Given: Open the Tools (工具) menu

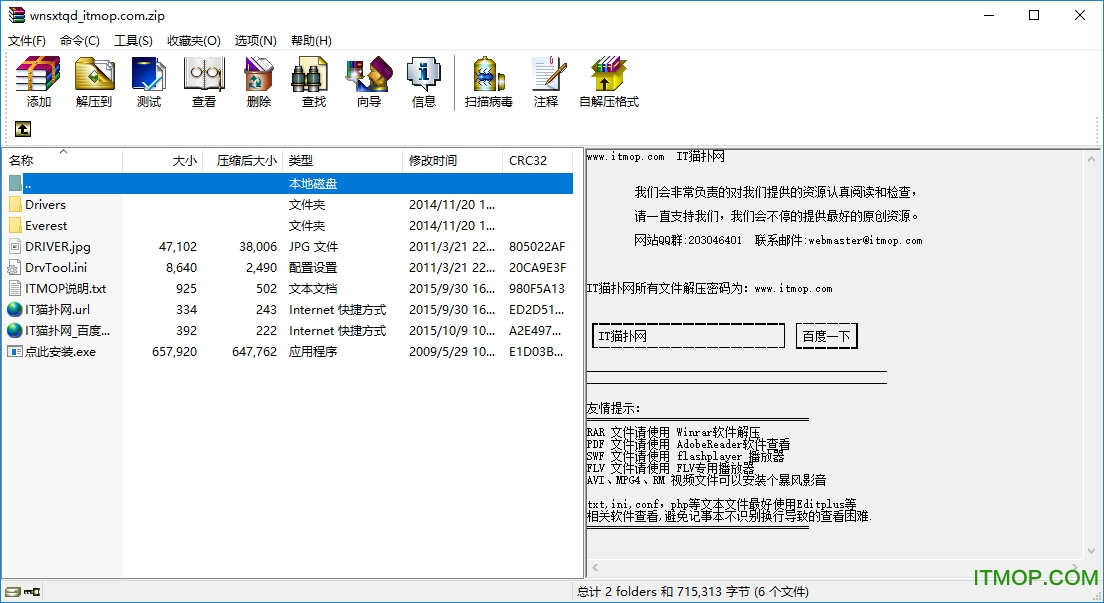Looking at the screenshot, I should [x=133, y=41].
